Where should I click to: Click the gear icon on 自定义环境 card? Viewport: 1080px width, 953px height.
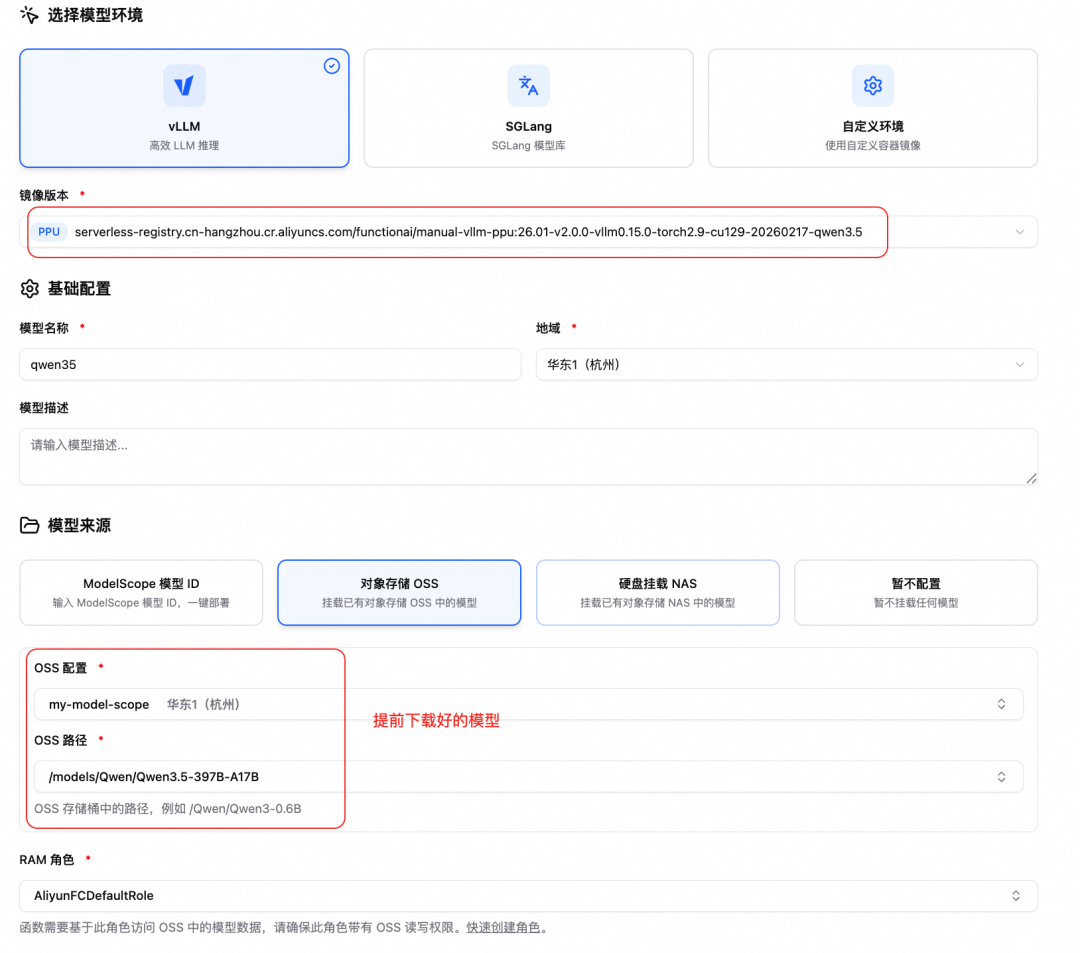pyautogui.click(x=872, y=86)
